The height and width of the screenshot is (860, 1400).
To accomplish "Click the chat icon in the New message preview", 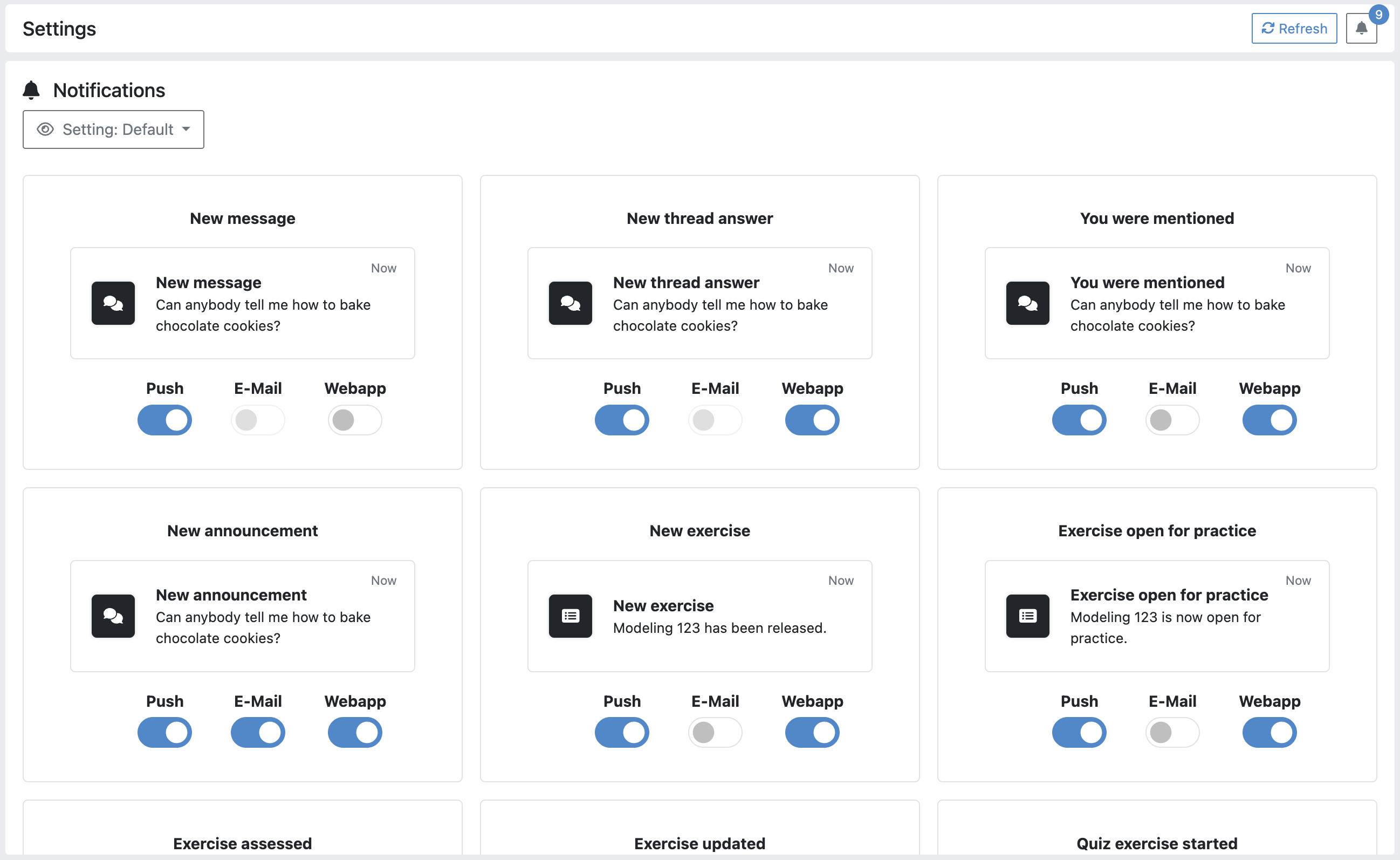I will [x=113, y=303].
